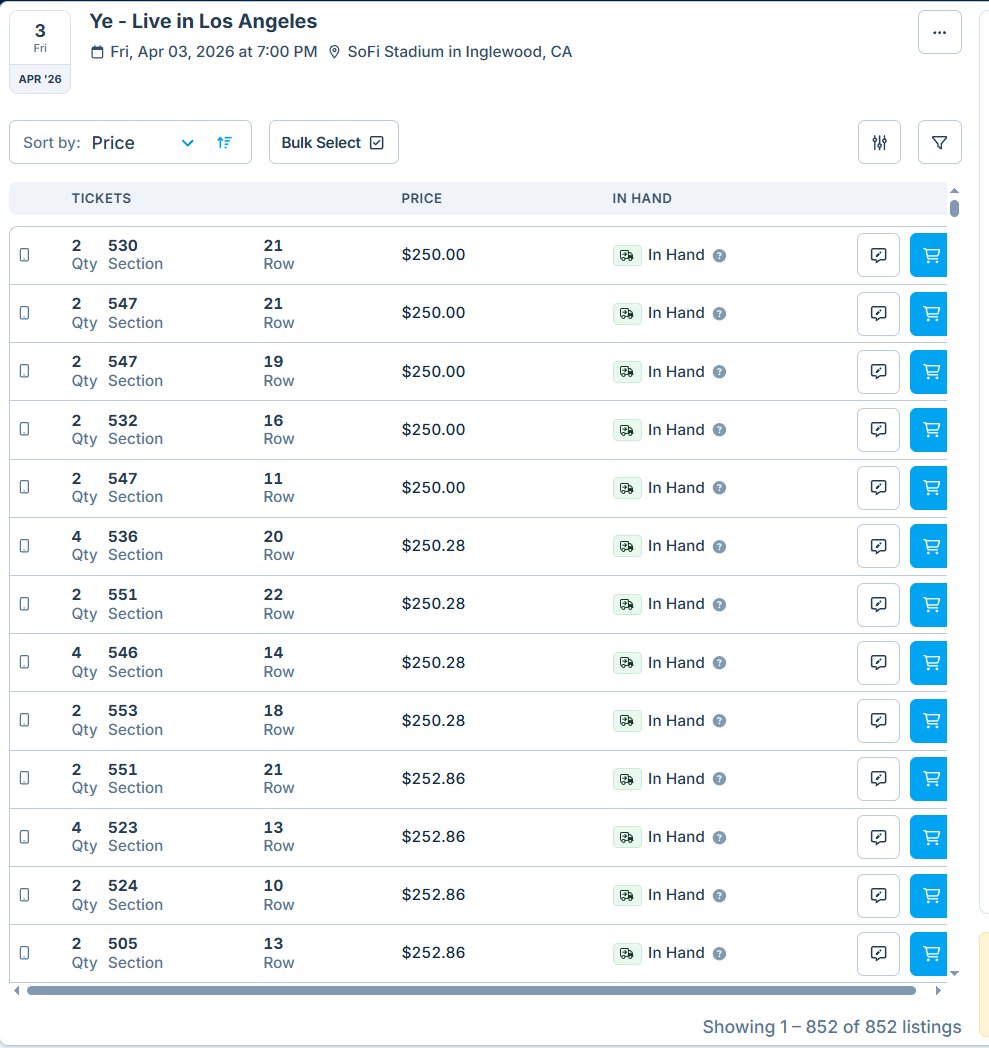Open notes icon for Section 530 Row 21
The image size is (989, 1048).
pos(878,255)
